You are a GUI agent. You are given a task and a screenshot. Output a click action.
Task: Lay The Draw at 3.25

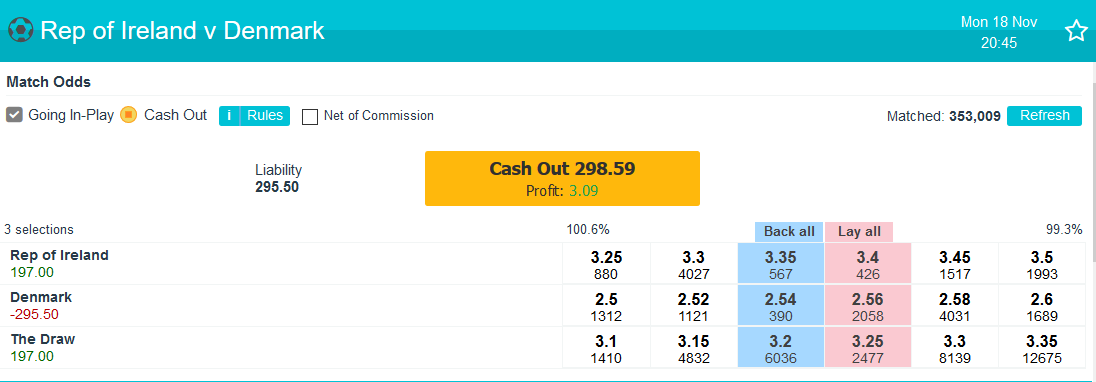867,347
